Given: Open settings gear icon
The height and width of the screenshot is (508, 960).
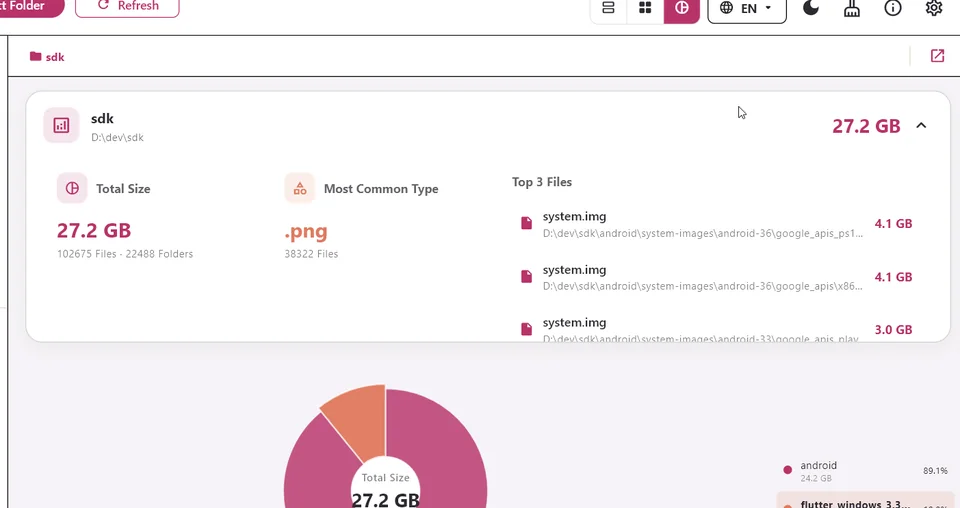Looking at the screenshot, I should 934,8.
